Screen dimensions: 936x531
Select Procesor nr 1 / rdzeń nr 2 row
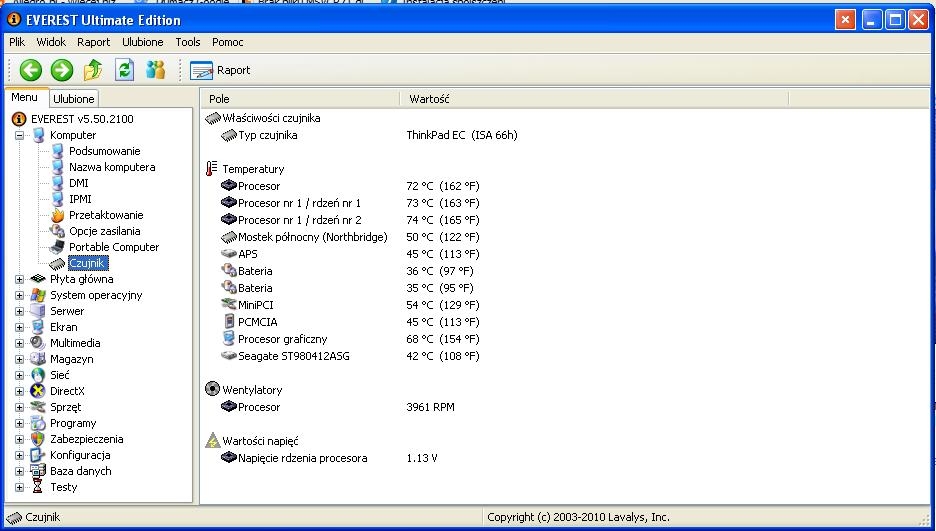pyautogui.click(x=350, y=220)
